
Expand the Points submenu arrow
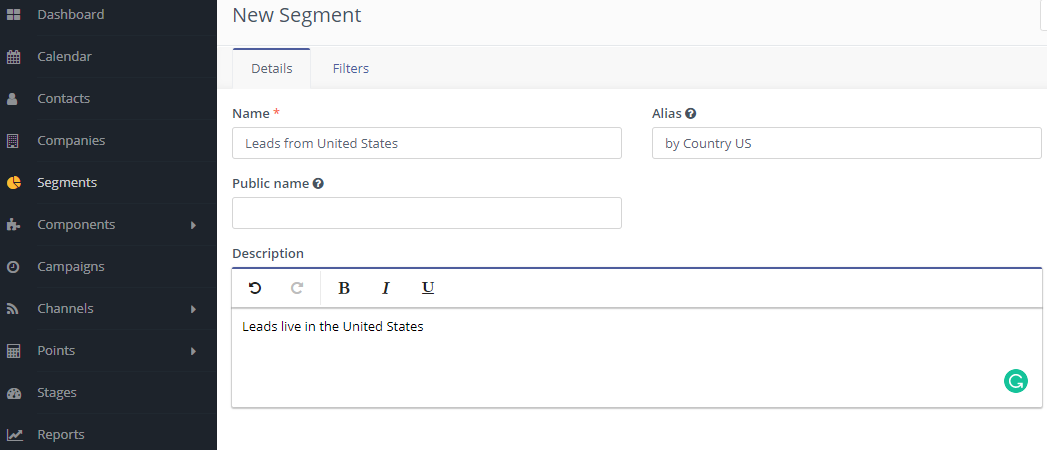[x=193, y=351]
